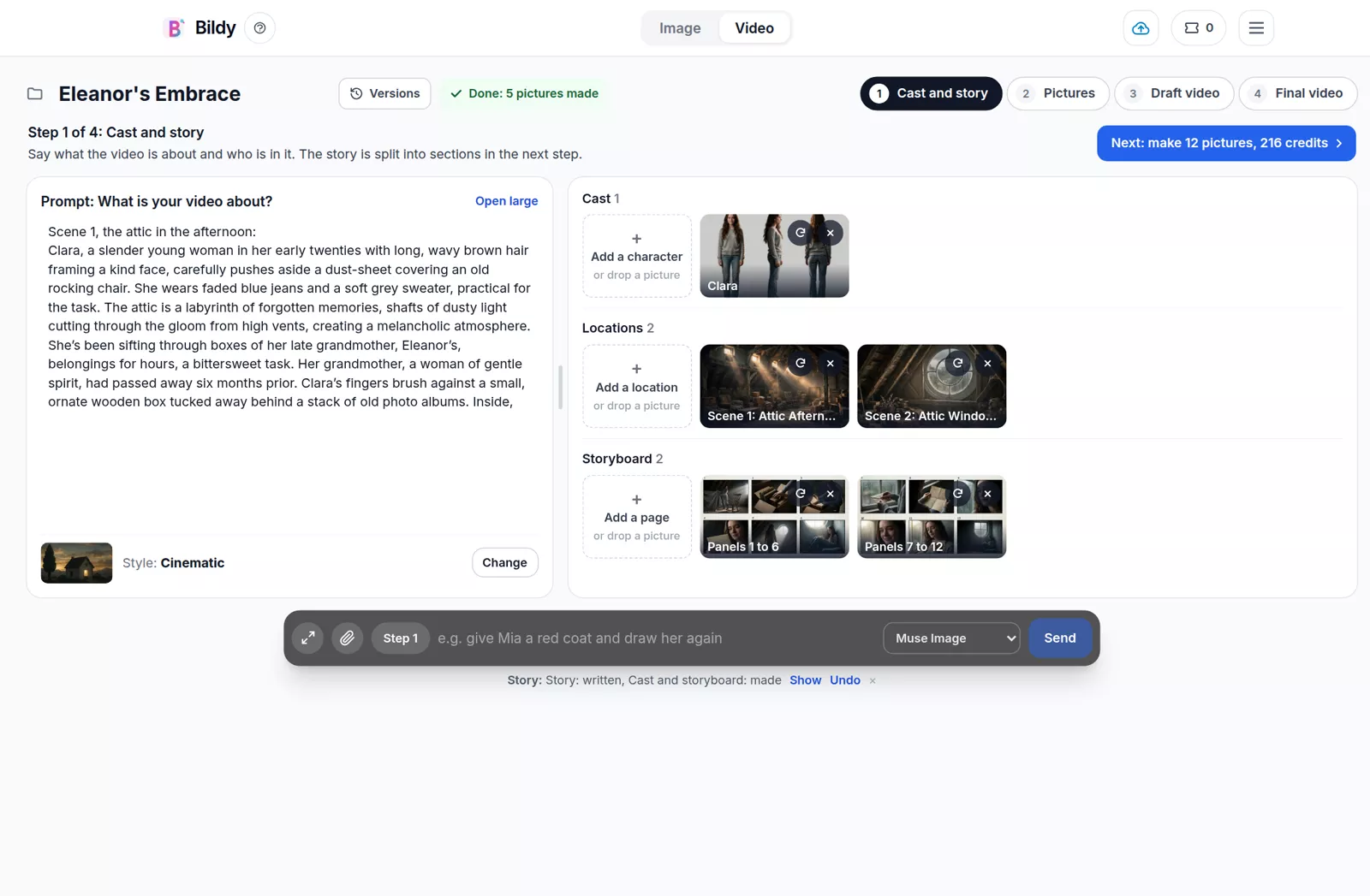
Task: Remove storyboard Panels 1 to 6
Action: point(830,494)
